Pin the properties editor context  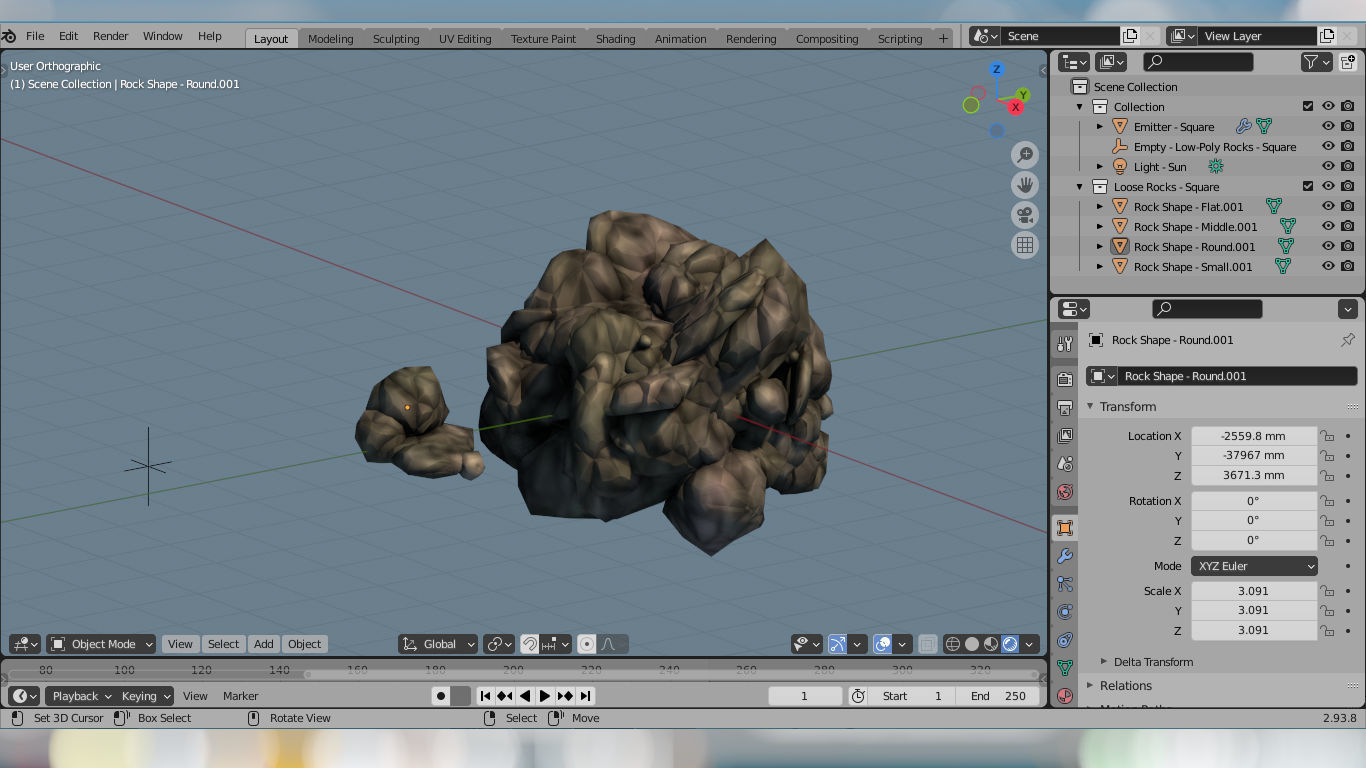[1348, 340]
